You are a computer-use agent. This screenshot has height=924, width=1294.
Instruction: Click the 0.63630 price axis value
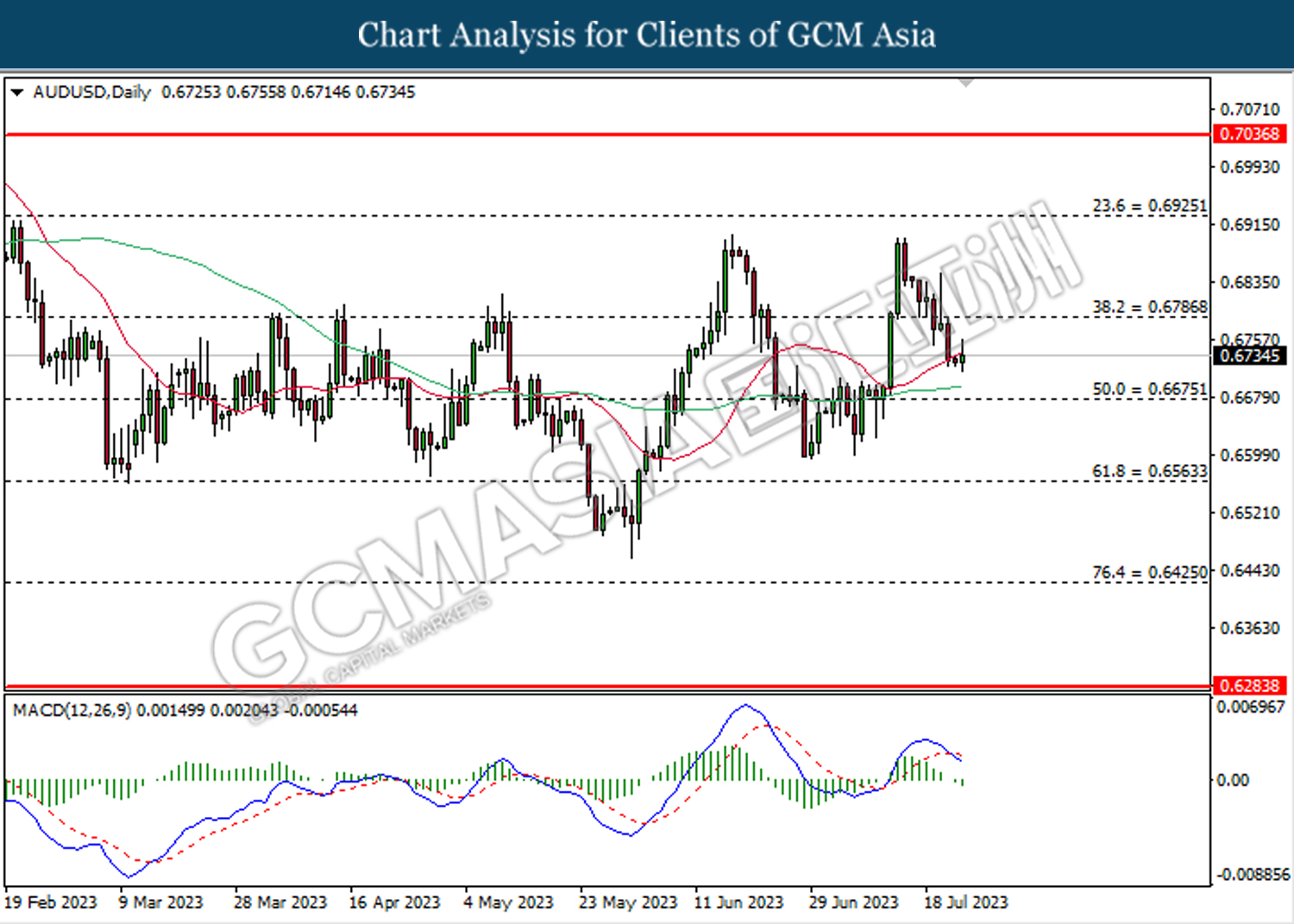coord(1250,628)
